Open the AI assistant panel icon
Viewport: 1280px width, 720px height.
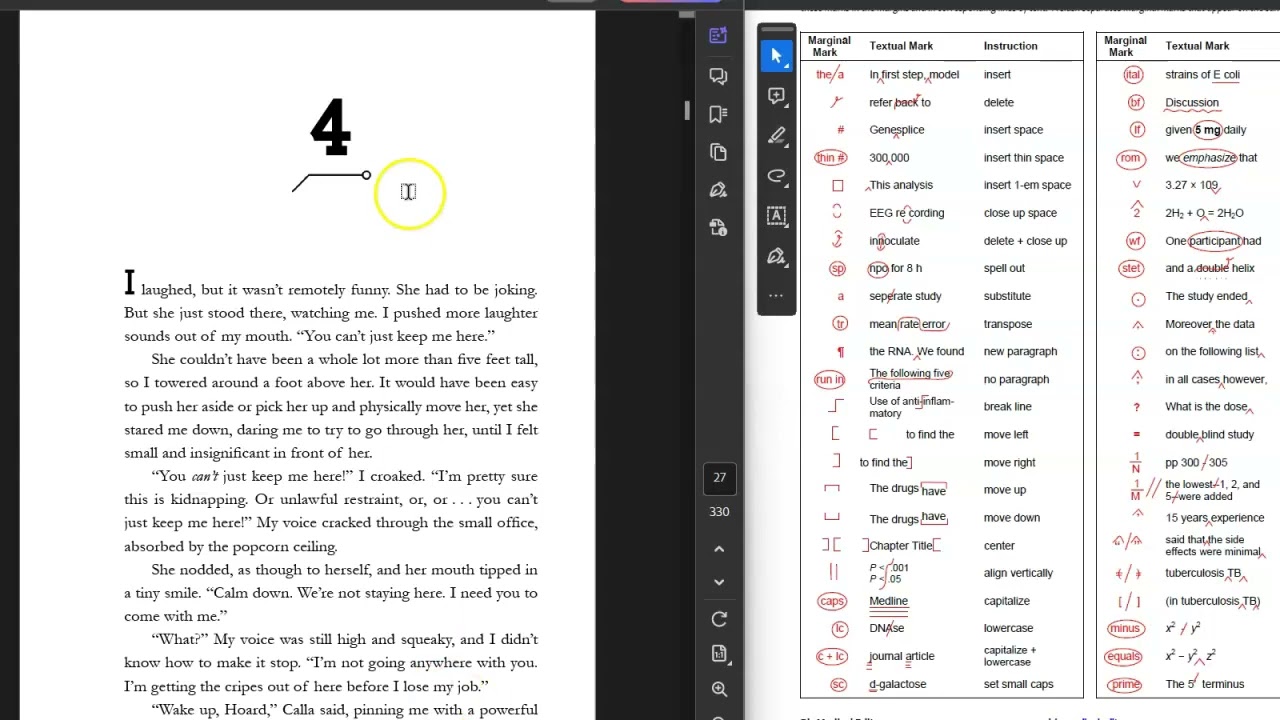[718, 36]
